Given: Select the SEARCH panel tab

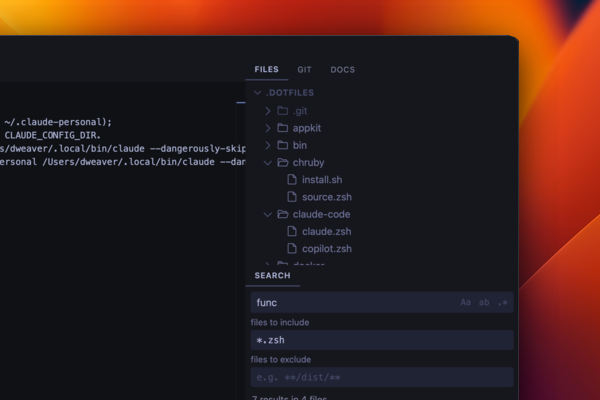Looking at the screenshot, I should click(x=272, y=276).
